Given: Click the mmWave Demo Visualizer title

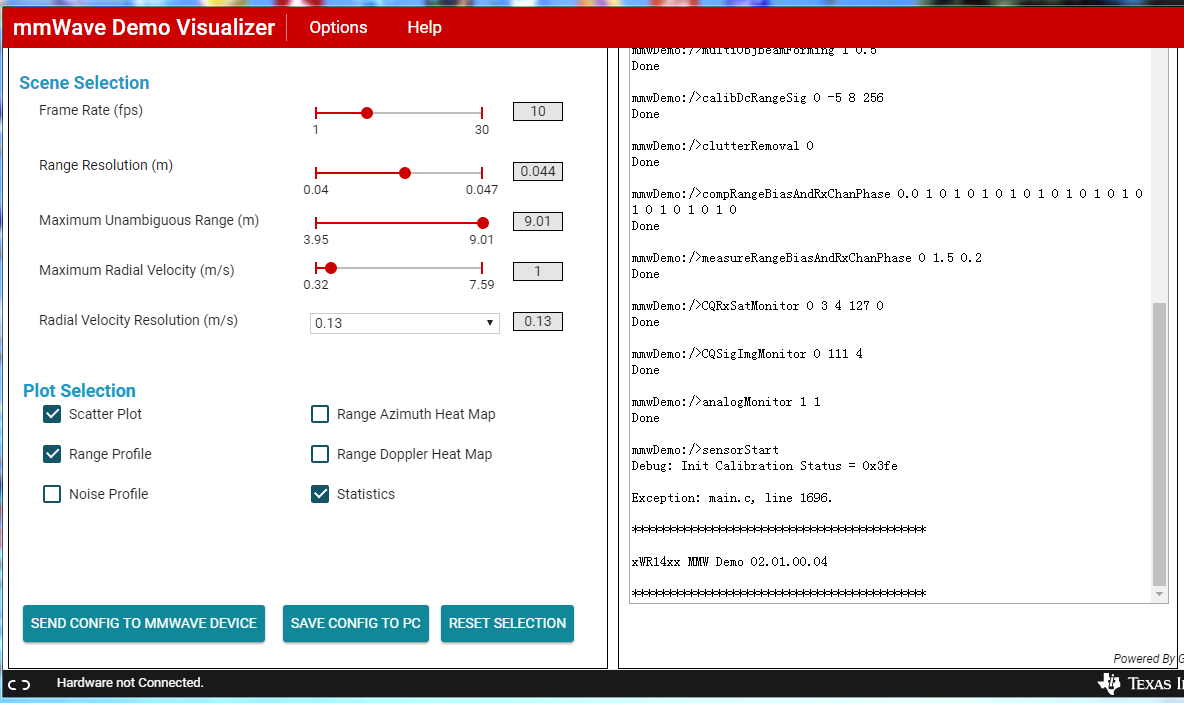Looking at the screenshot, I should pyautogui.click(x=143, y=27).
